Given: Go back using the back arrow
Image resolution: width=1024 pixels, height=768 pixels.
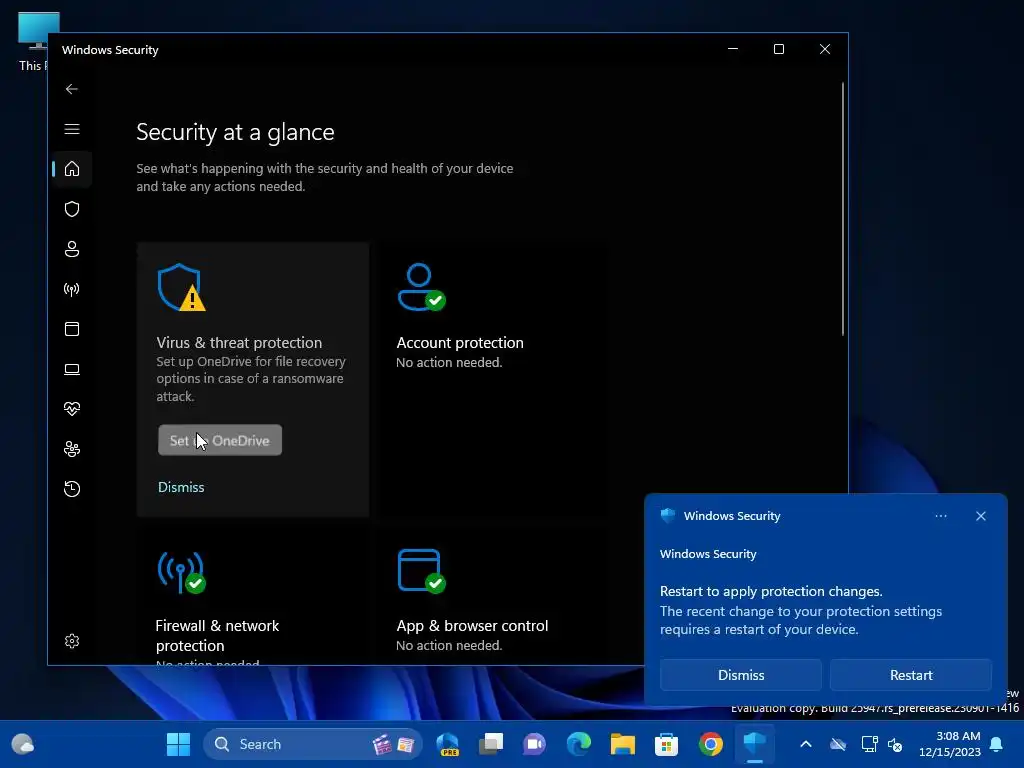Looking at the screenshot, I should click(72, 89).
